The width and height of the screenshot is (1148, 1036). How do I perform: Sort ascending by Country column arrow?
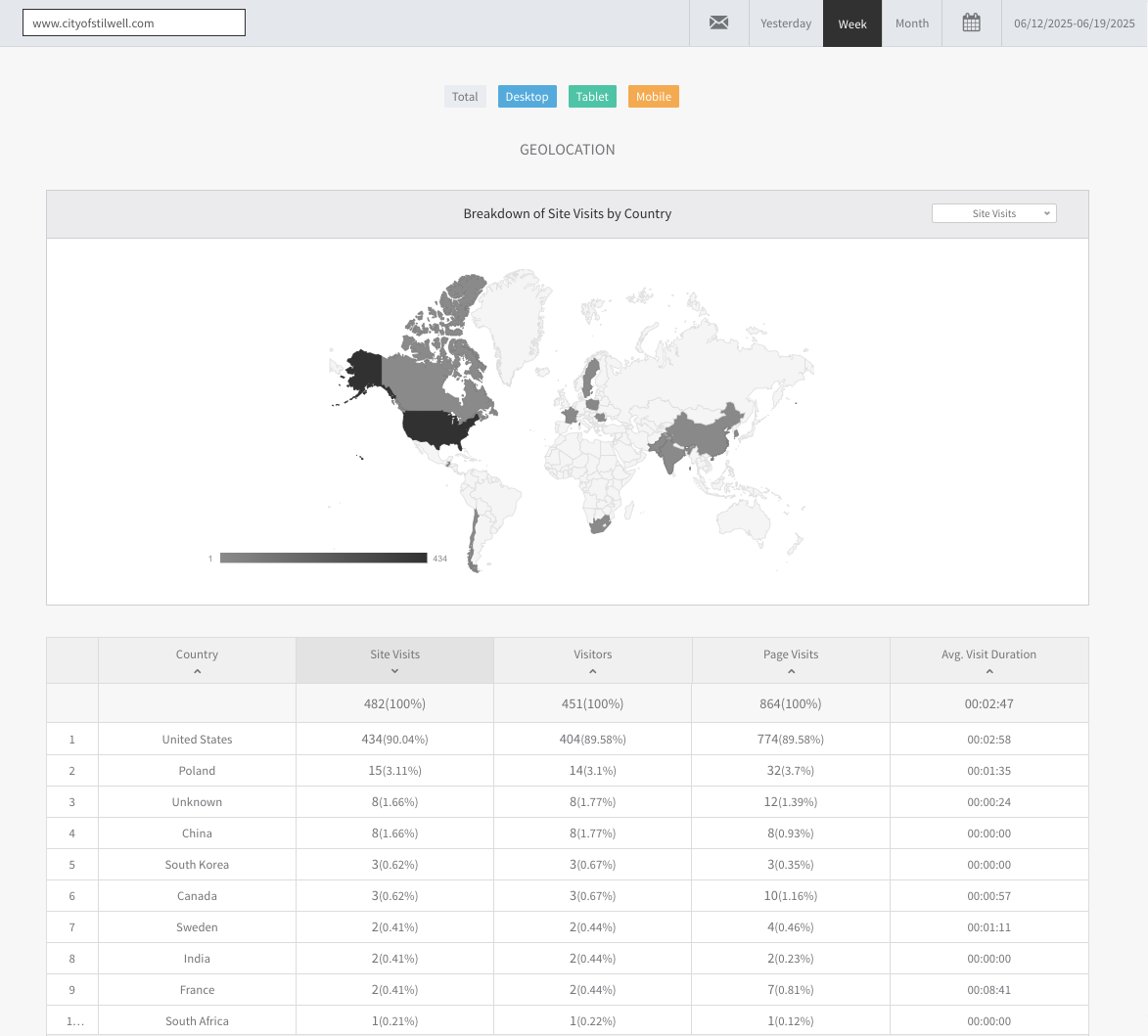click(x=197, y=672)
